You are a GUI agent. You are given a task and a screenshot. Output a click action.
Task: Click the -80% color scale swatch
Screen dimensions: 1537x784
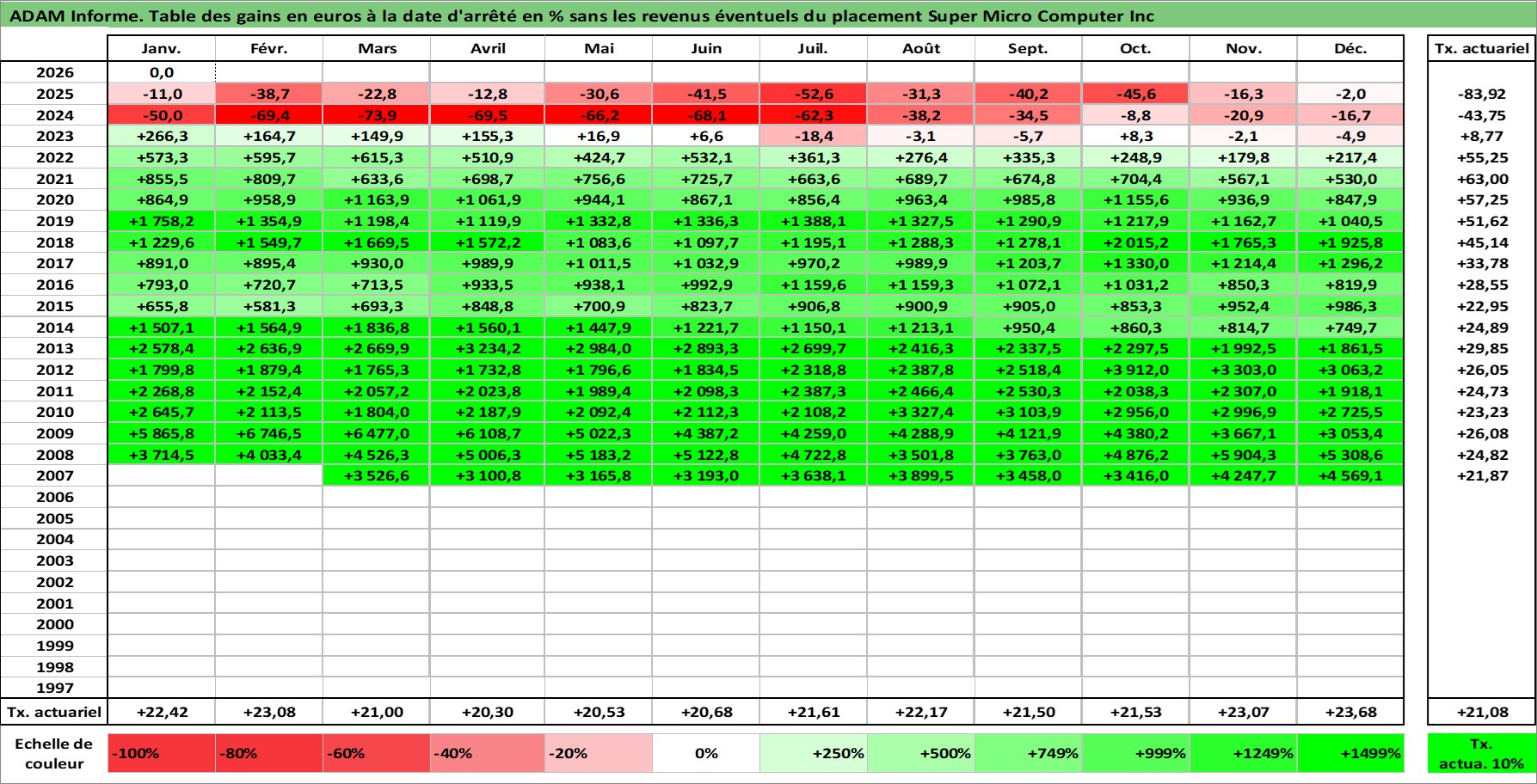[x=269, y=753]
